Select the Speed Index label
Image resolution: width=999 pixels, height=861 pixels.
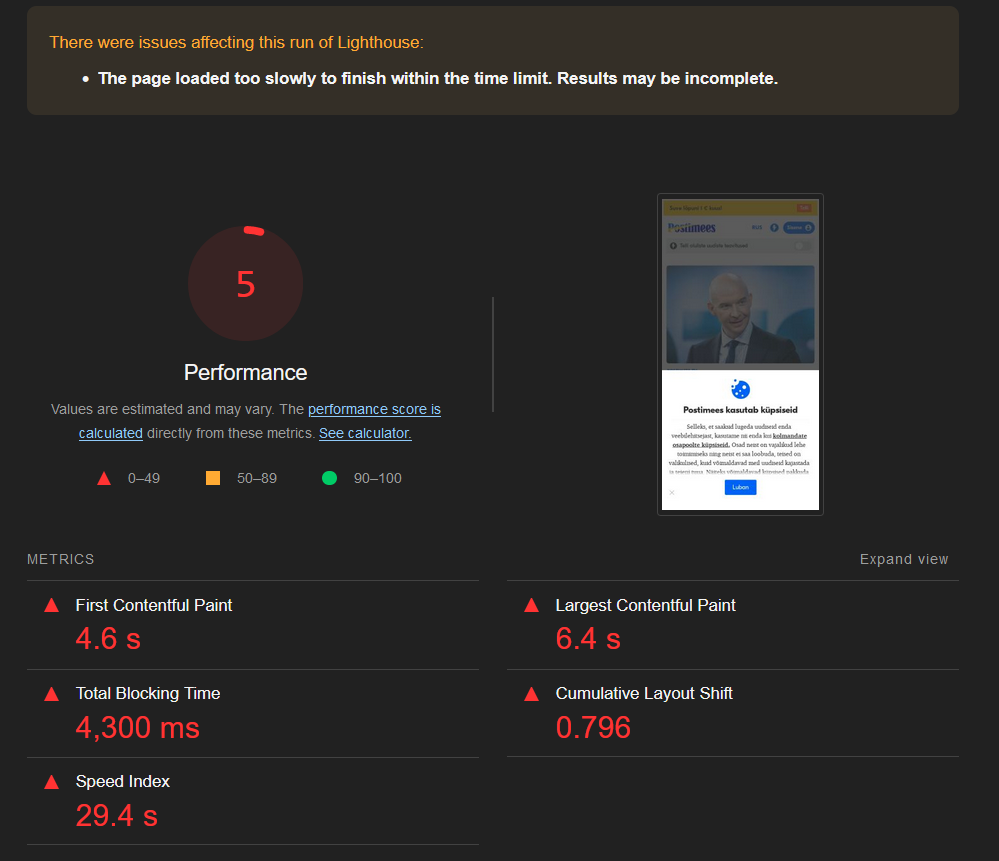[123, 781]
